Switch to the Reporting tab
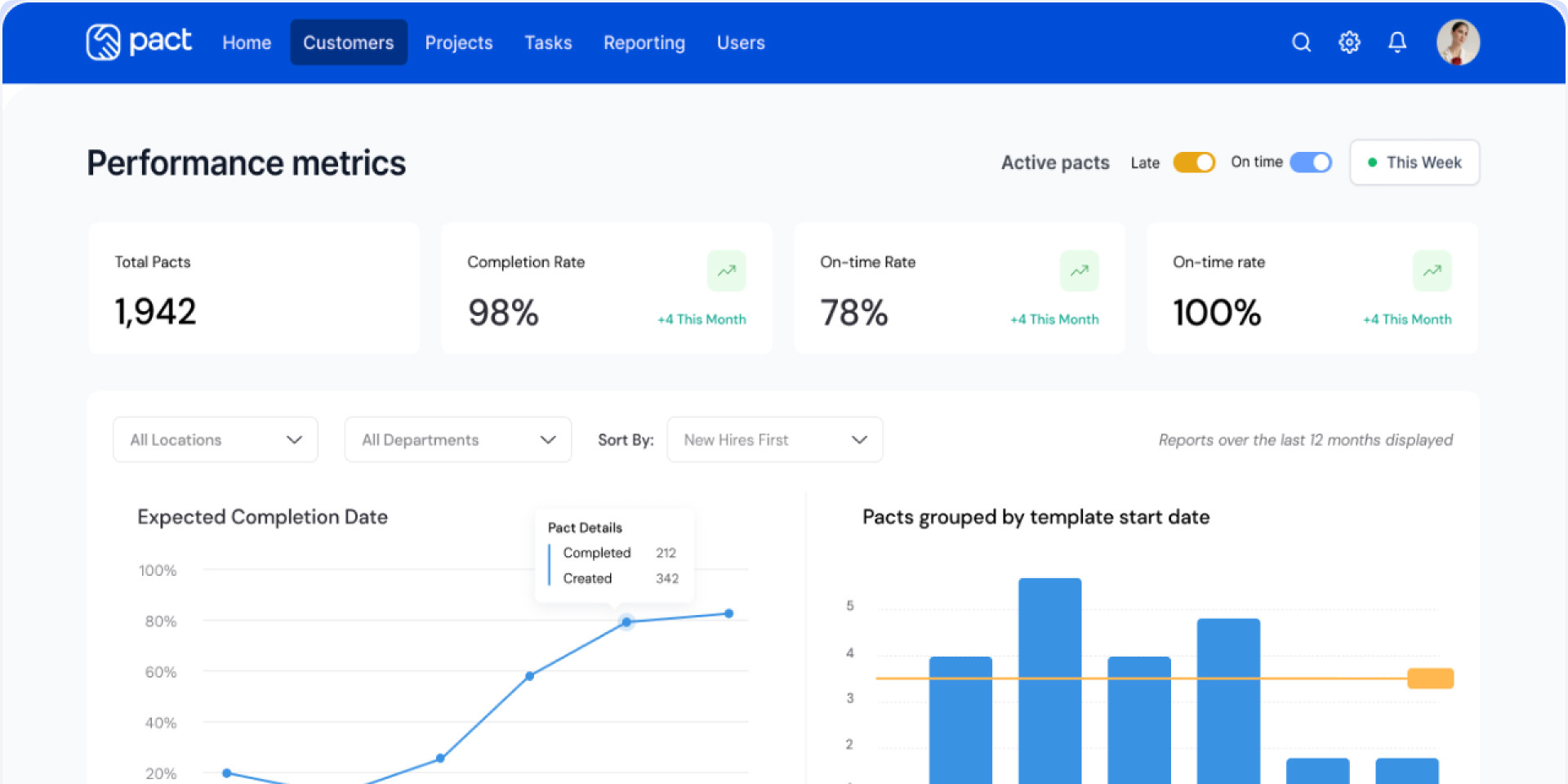1568x784 pixels. click(644, 42)
